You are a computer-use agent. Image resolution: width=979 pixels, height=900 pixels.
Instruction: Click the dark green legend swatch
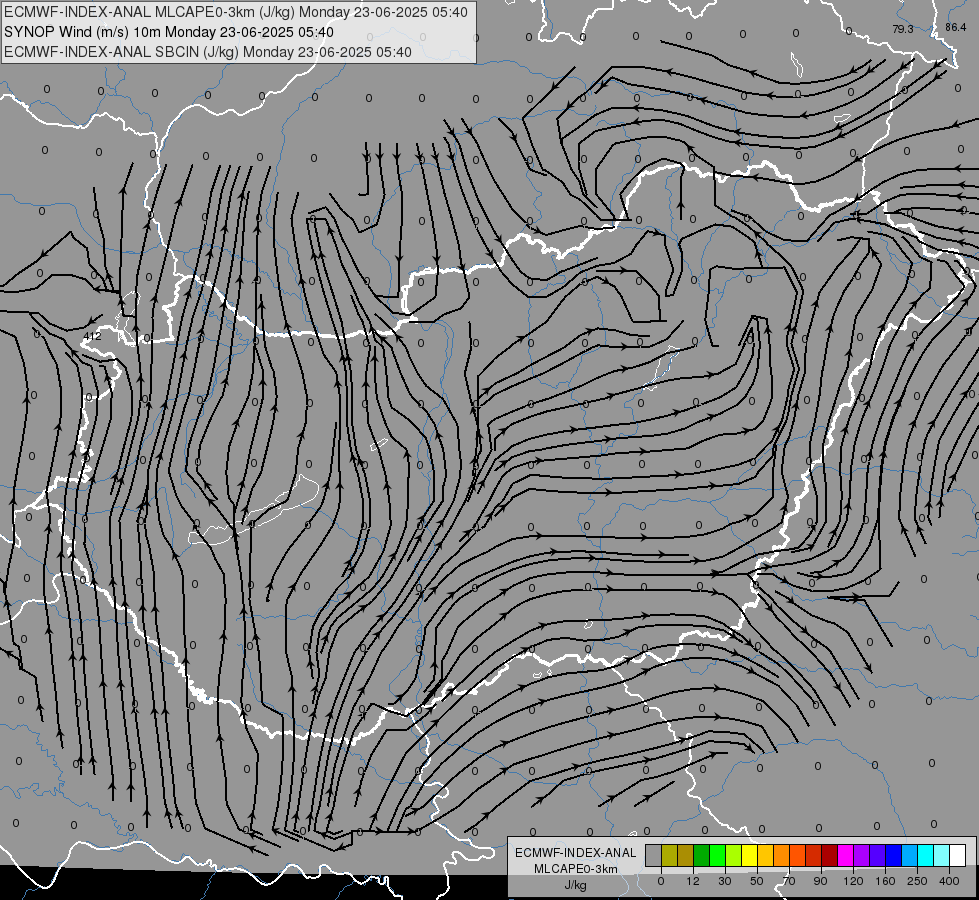[x=702, y=855]
